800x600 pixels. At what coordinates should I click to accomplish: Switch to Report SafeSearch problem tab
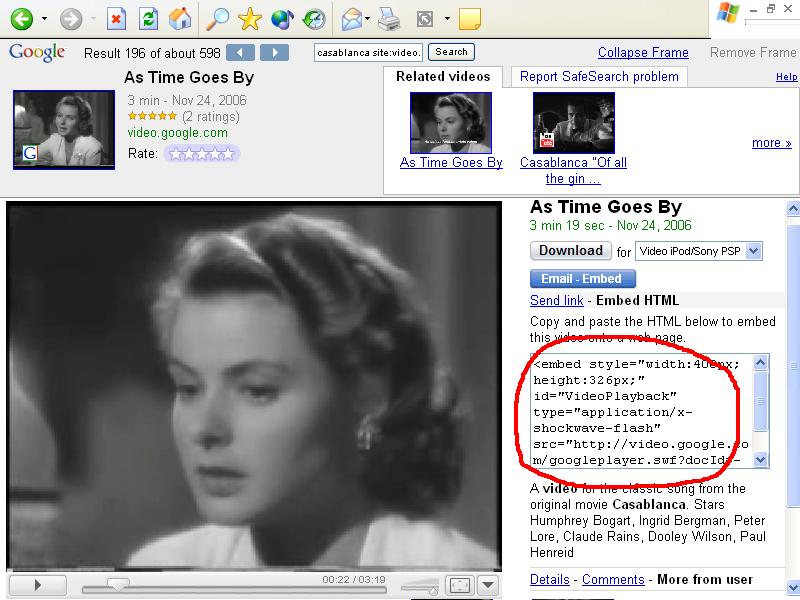[599, 77]
